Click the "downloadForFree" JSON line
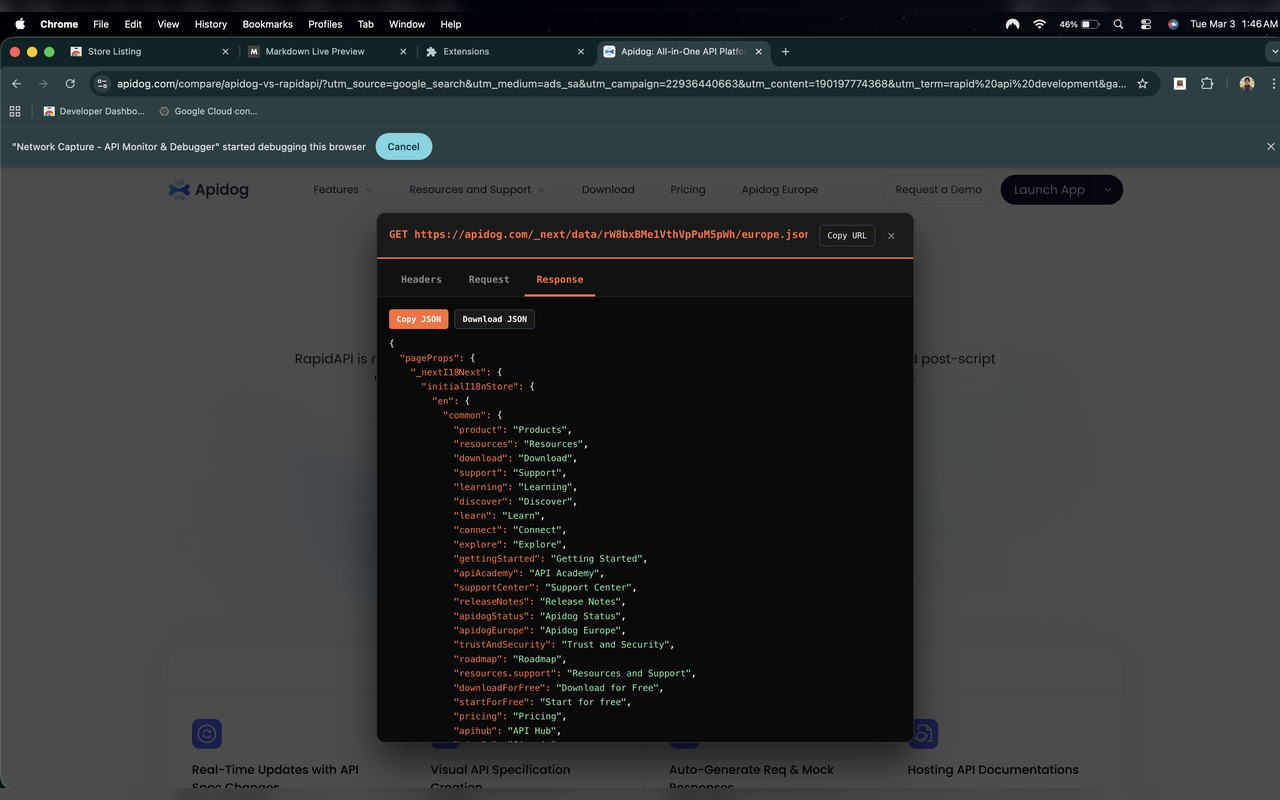1280x800 pixels. 559,688
